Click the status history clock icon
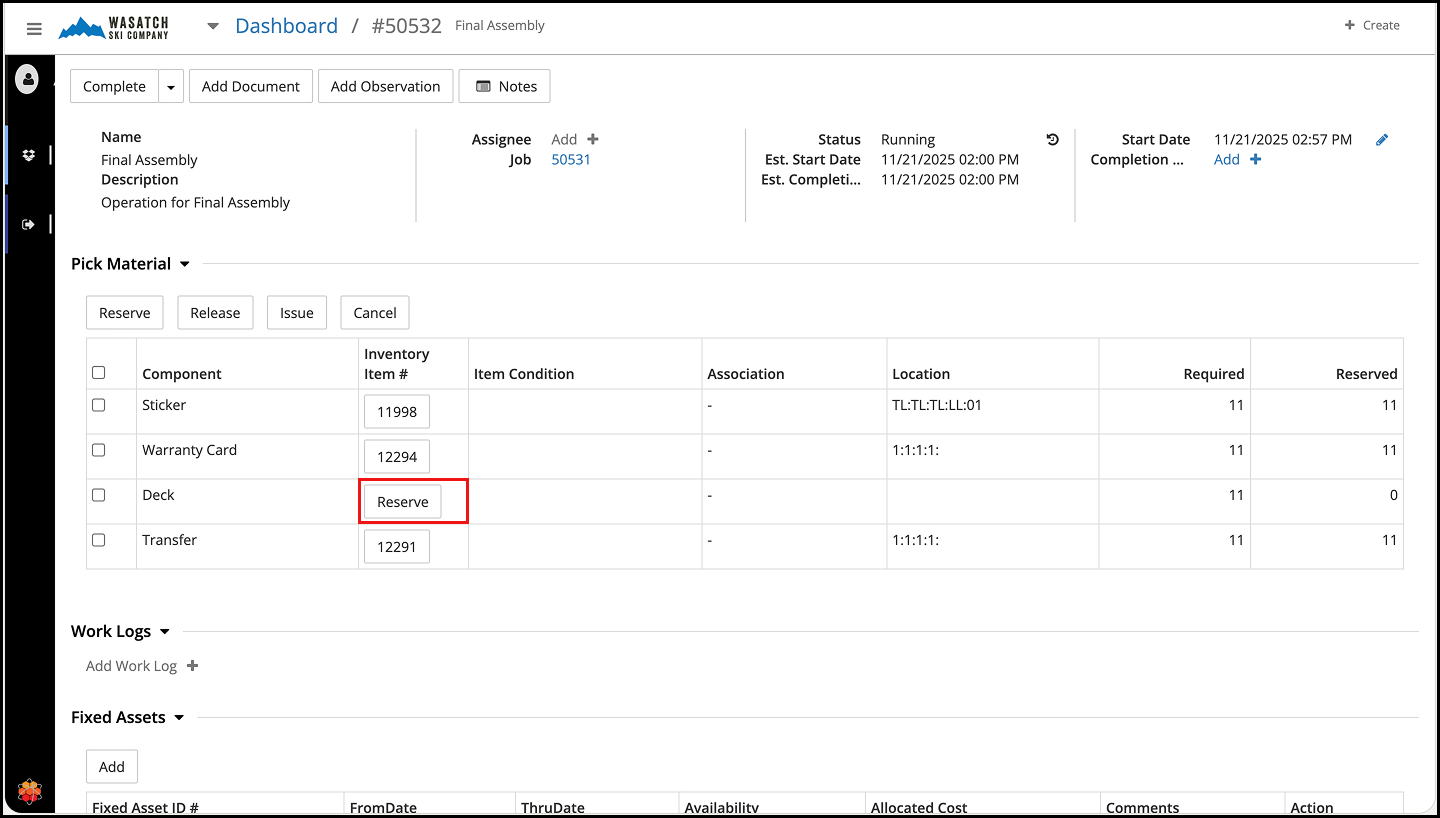Image resolution: width=1440 pixels, height=818 pixels. 1052,140
